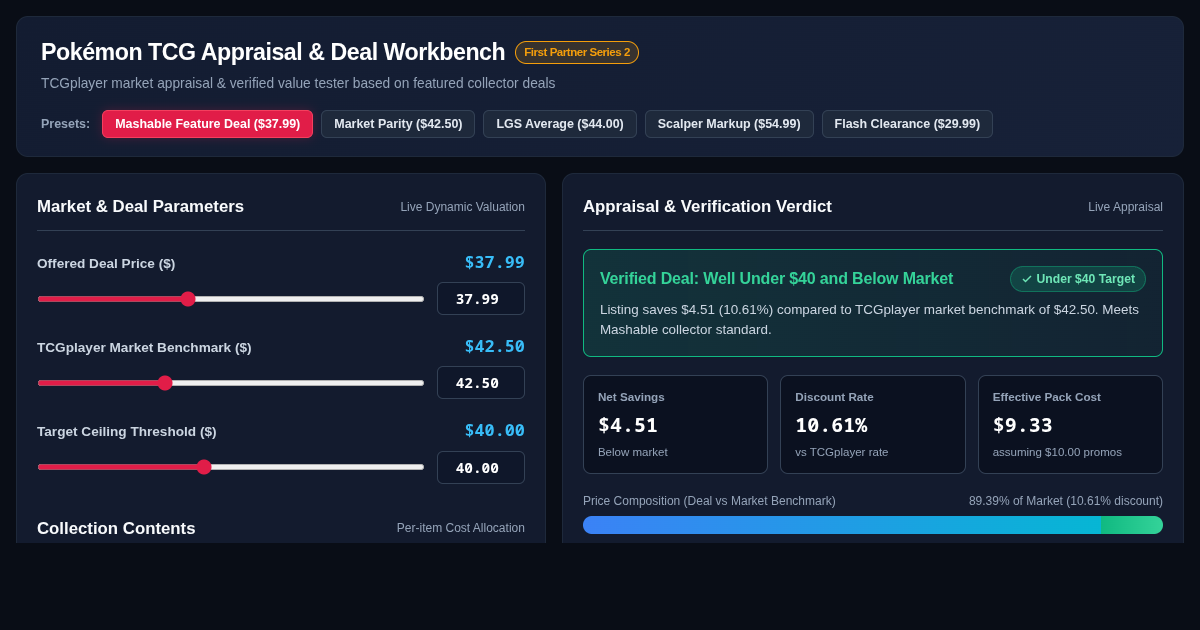Click the Net Savings $4.51 card
Screen dimensions: 1200x630
[675, 424]
